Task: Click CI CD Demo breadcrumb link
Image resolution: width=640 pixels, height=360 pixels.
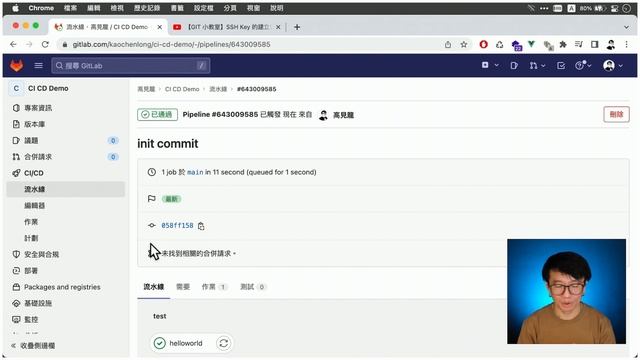Action: [x=182, y=89]
